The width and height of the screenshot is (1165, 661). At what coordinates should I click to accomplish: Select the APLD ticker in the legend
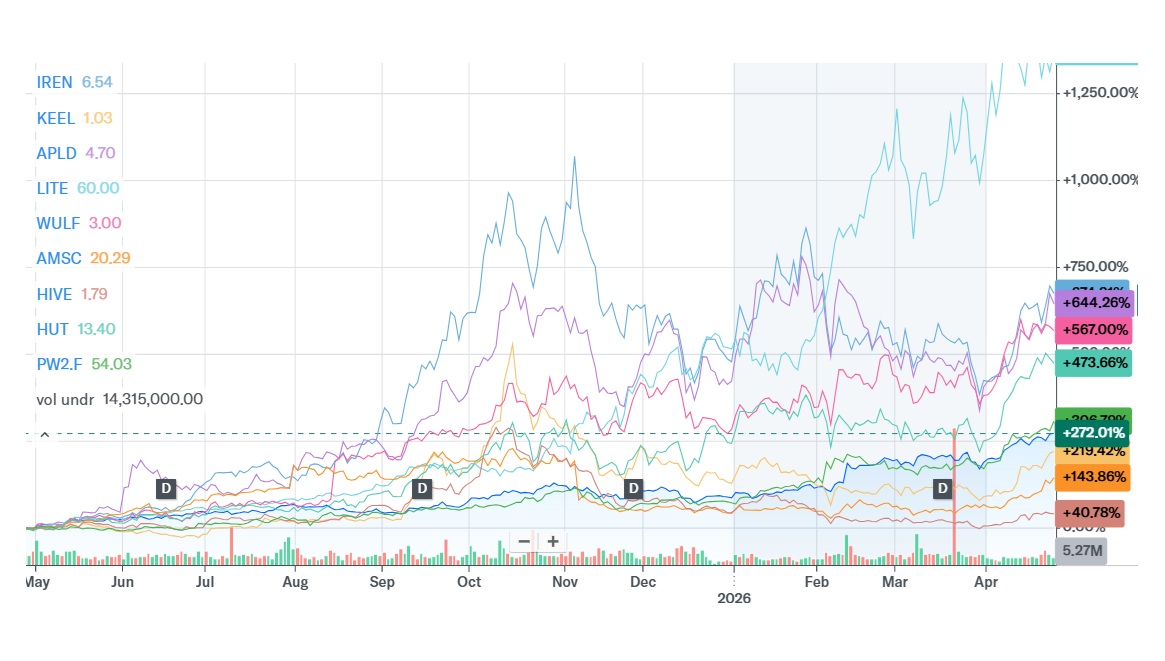[x=56, y=153]
